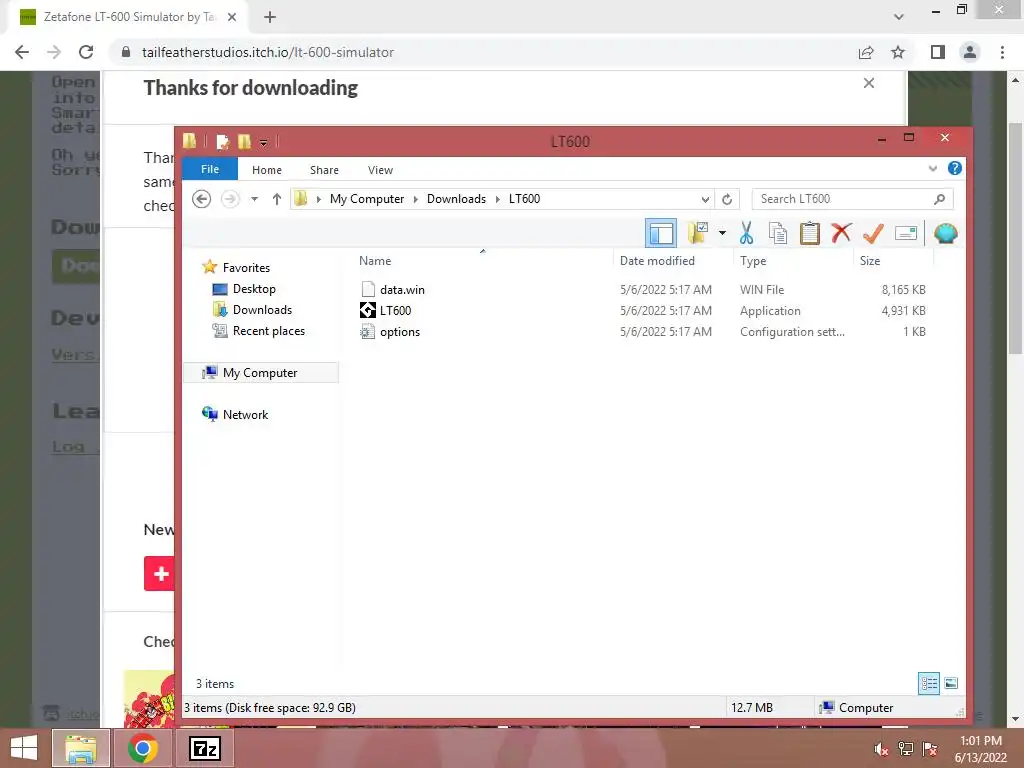This screenshot has height=768, width=1024.
Task: Open explorer Help question mark icon
Action: pyautogui.click(x=954, y=168)
